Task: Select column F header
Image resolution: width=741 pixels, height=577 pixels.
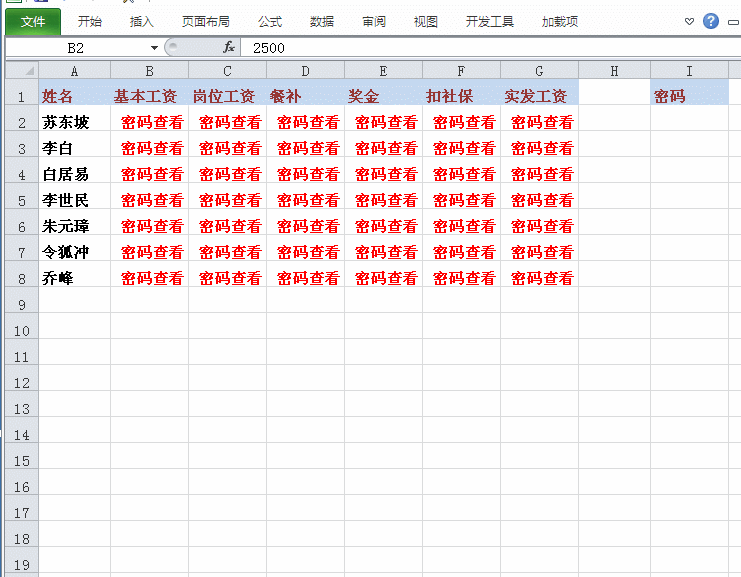Action: point(461,71)
